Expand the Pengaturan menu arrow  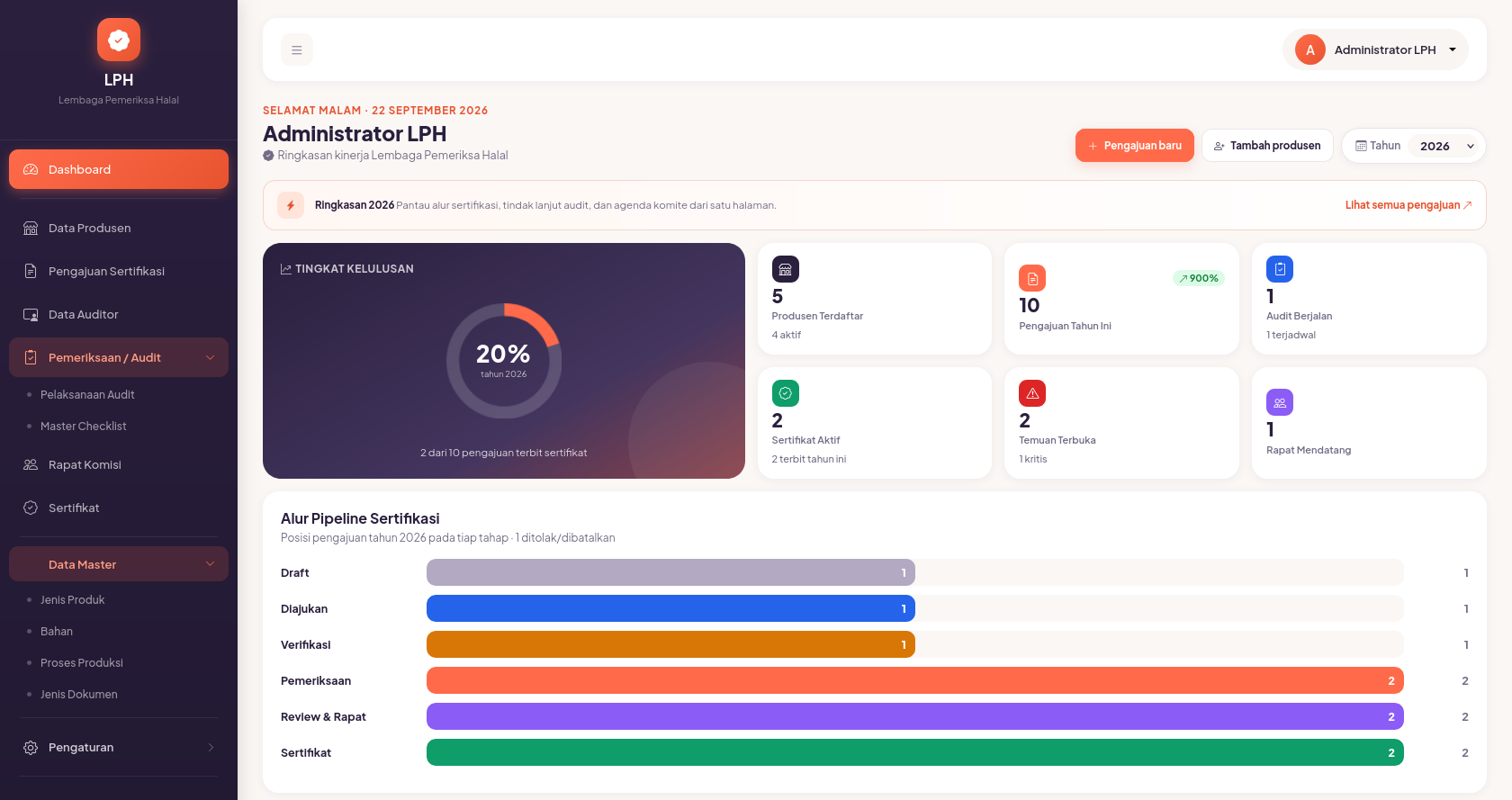[x=211, y=747]
